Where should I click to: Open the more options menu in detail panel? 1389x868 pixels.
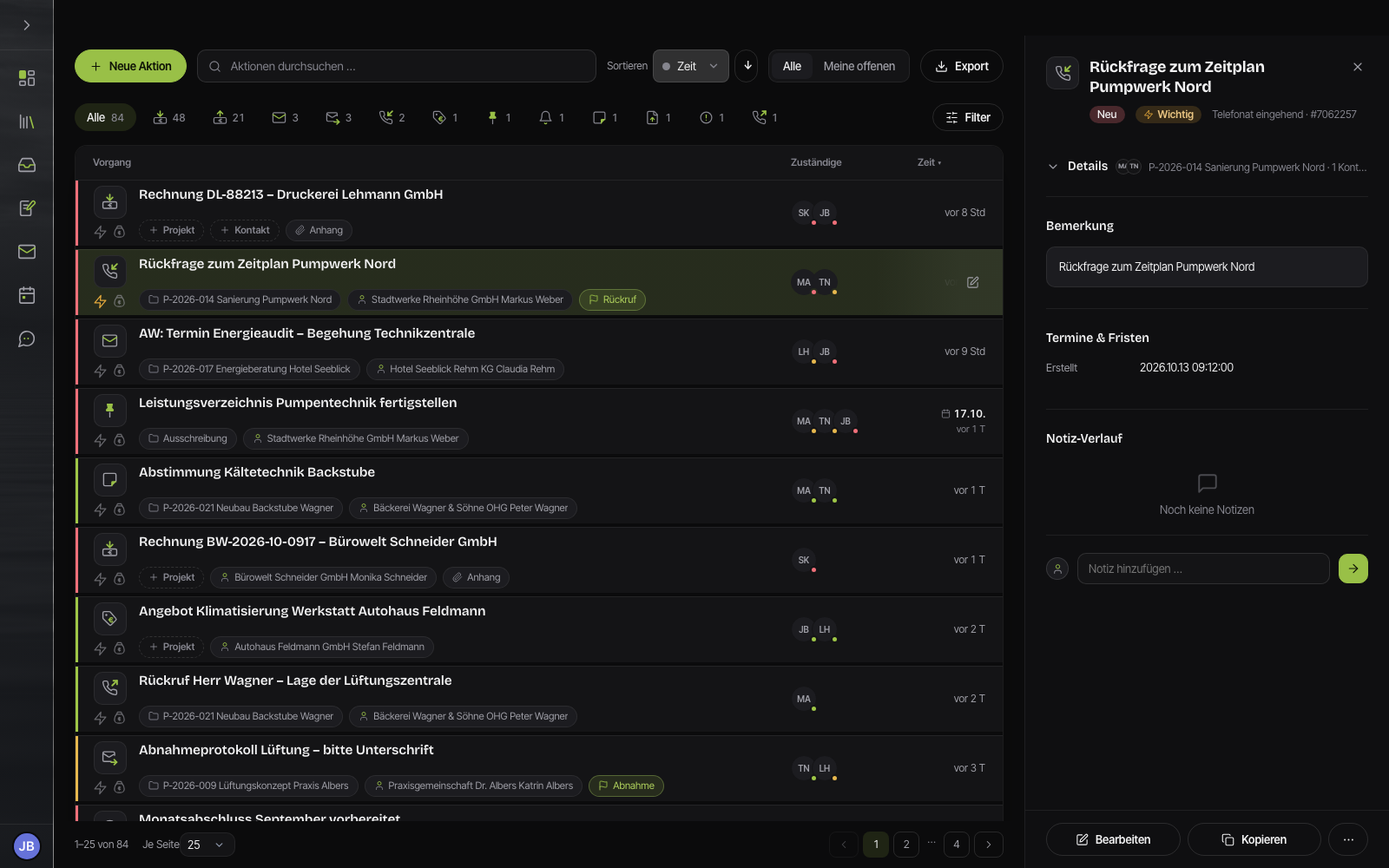[x=1348, y=839]
